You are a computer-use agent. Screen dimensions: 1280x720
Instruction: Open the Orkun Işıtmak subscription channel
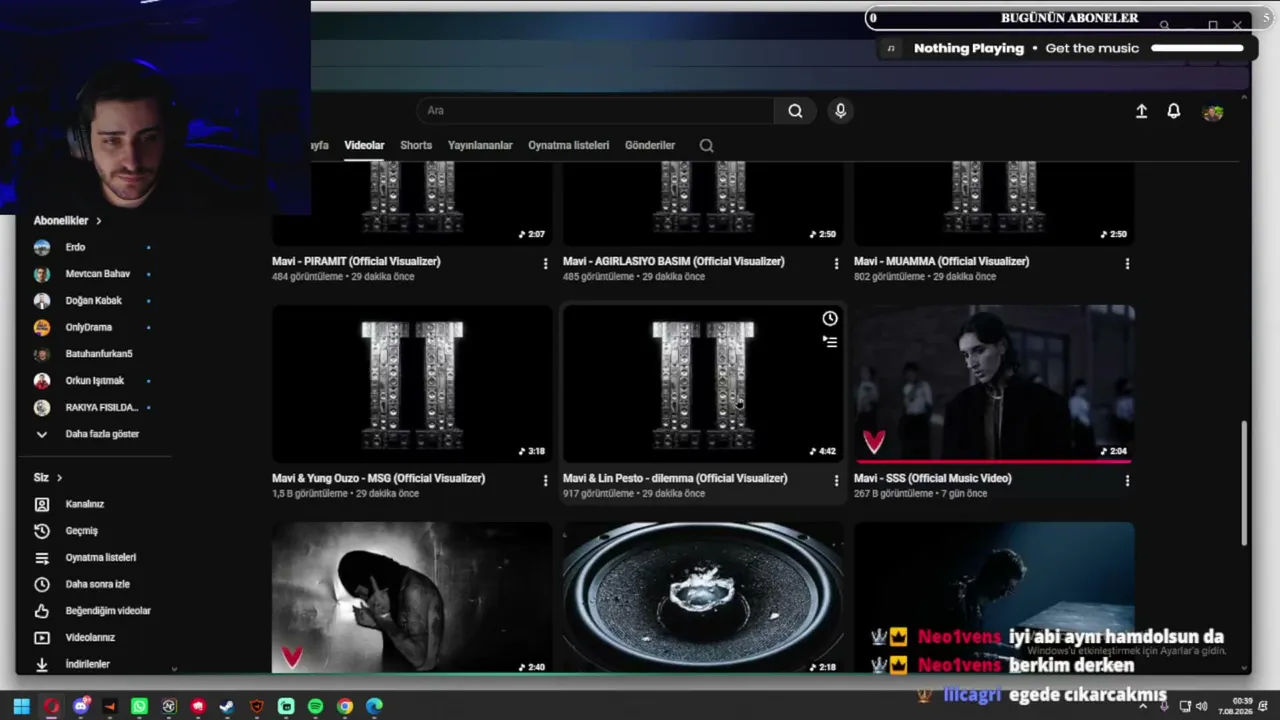pyautogui.click(x=94, y=381)
